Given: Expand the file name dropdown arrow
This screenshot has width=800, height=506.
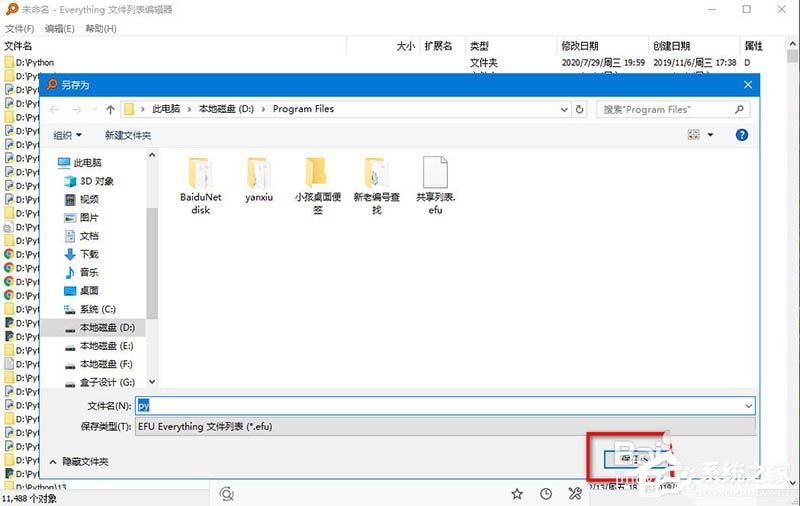Looking at the screenshot, I should coord(748,406).
